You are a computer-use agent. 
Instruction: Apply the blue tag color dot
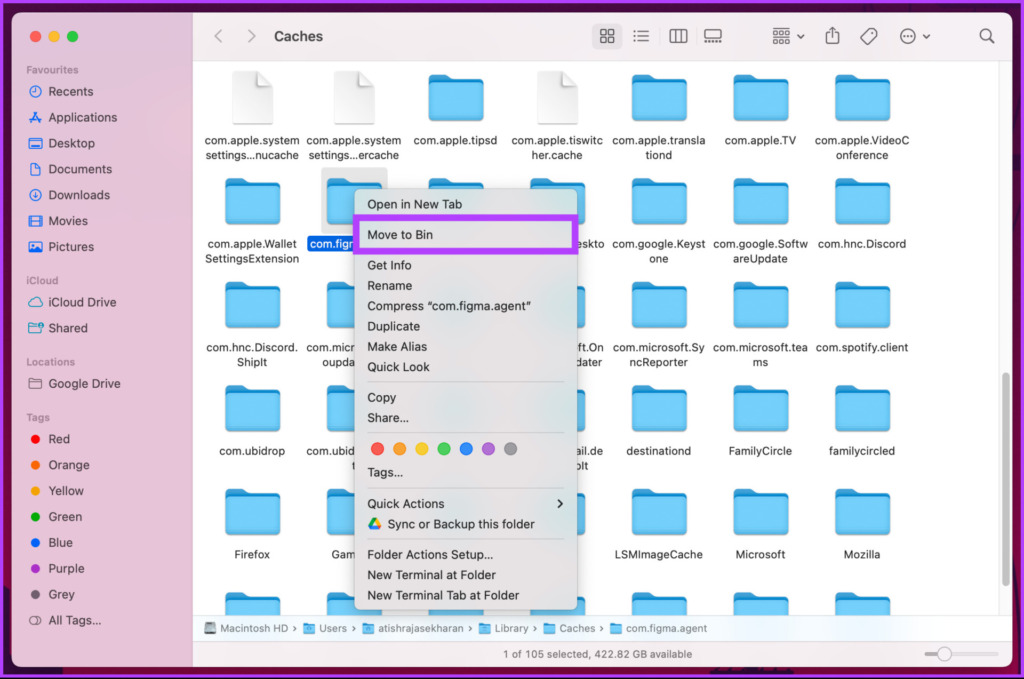[x=466, y=449]
